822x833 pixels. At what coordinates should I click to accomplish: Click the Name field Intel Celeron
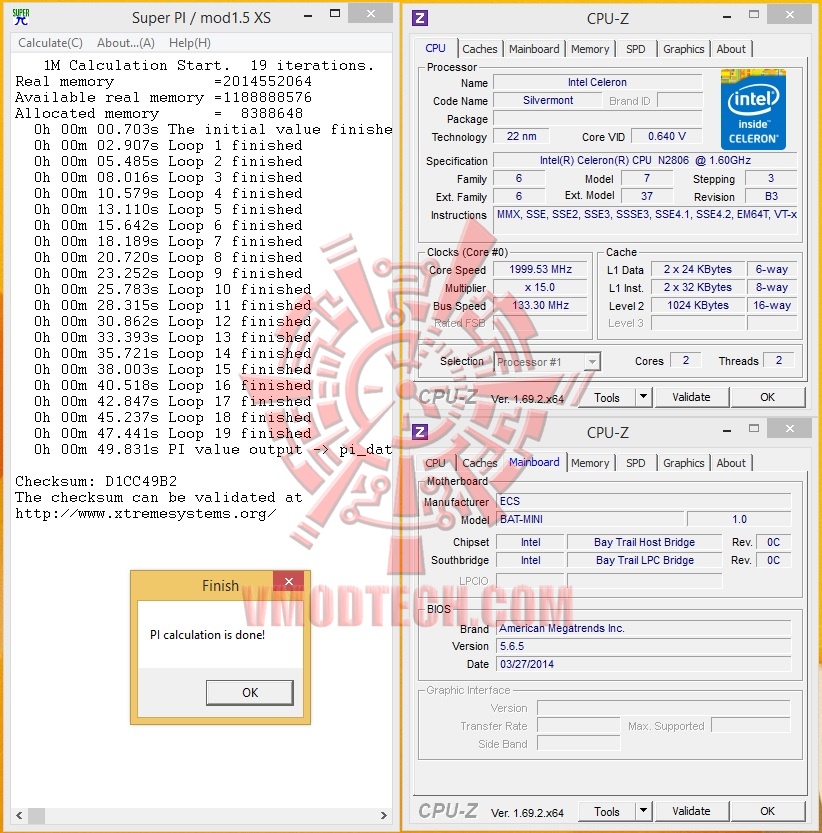click(597, 82)
